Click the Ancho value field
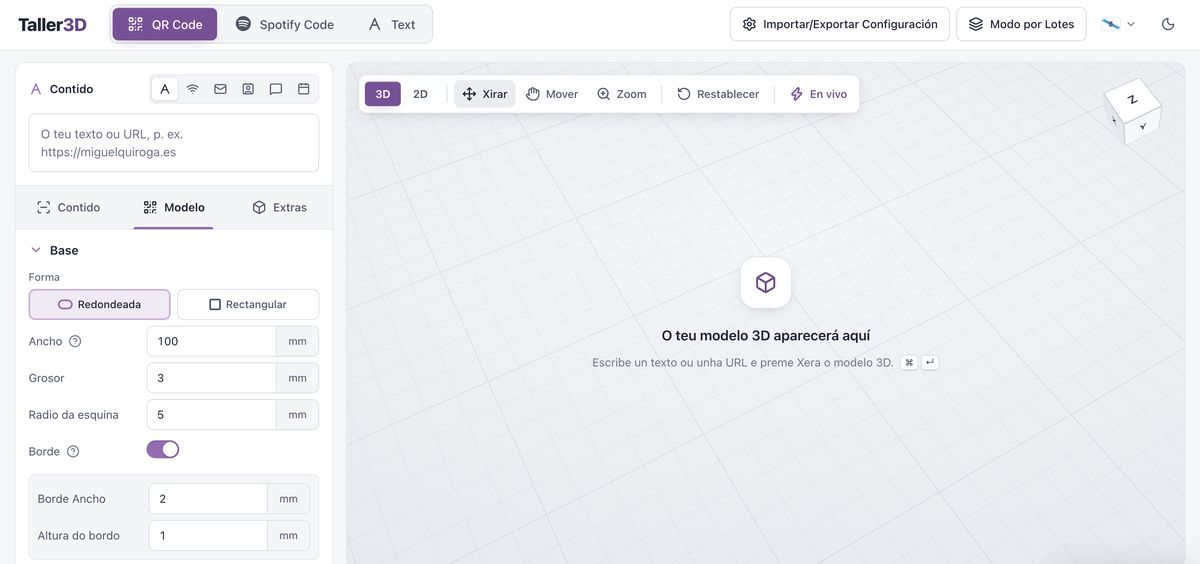 point(212,341)
